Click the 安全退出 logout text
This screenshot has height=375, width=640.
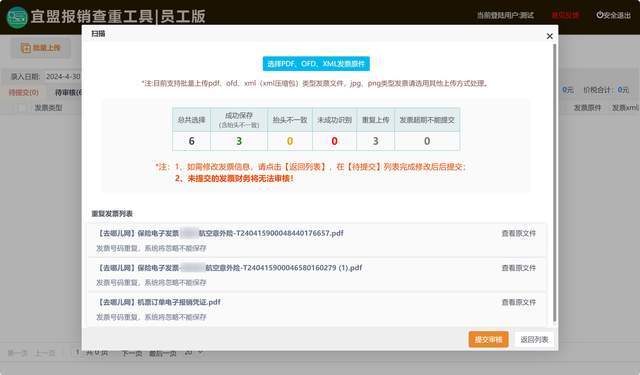pos(617,16)
